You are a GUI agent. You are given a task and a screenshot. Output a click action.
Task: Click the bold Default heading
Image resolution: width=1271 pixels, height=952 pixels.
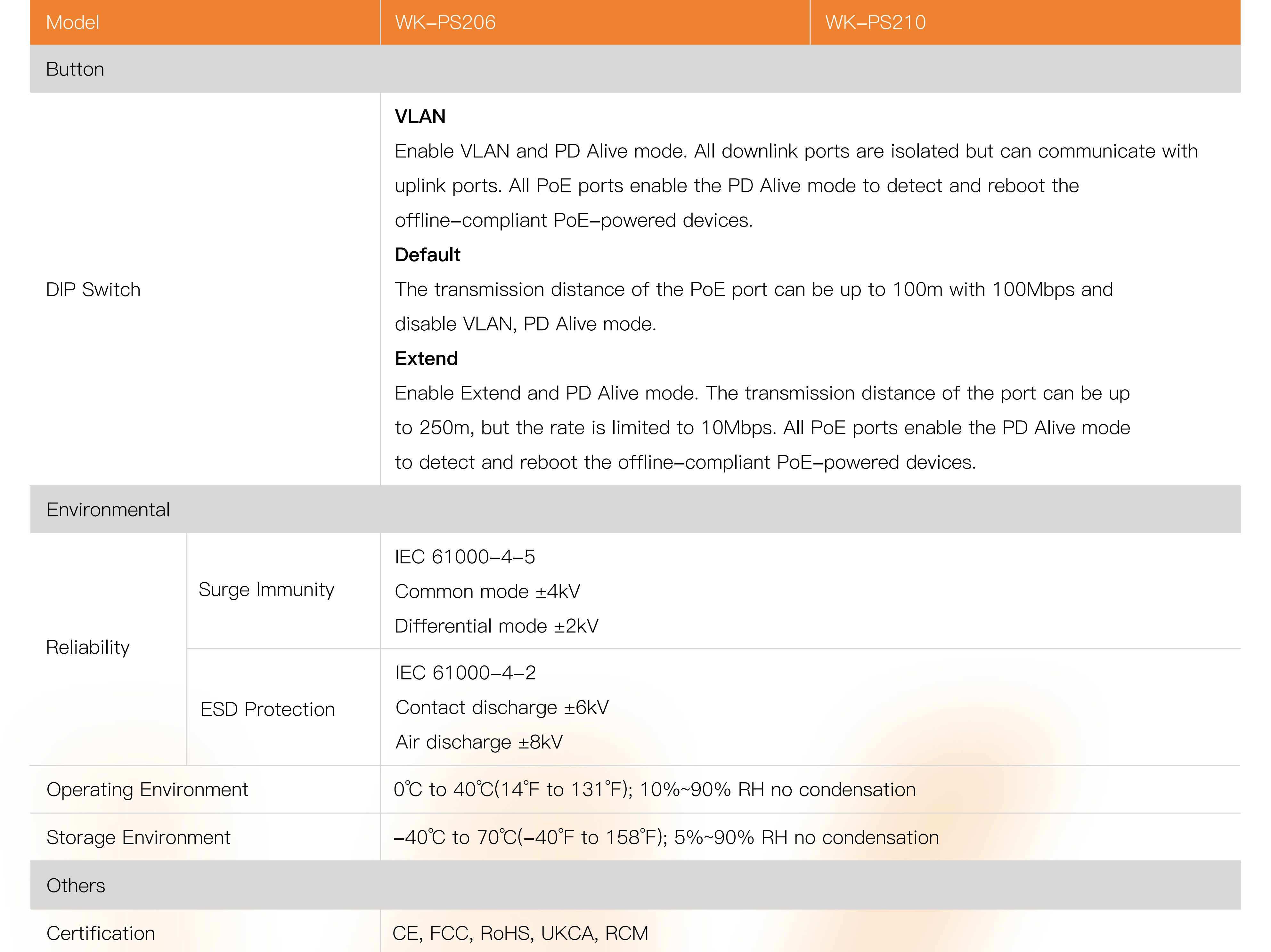coord(428,254)
